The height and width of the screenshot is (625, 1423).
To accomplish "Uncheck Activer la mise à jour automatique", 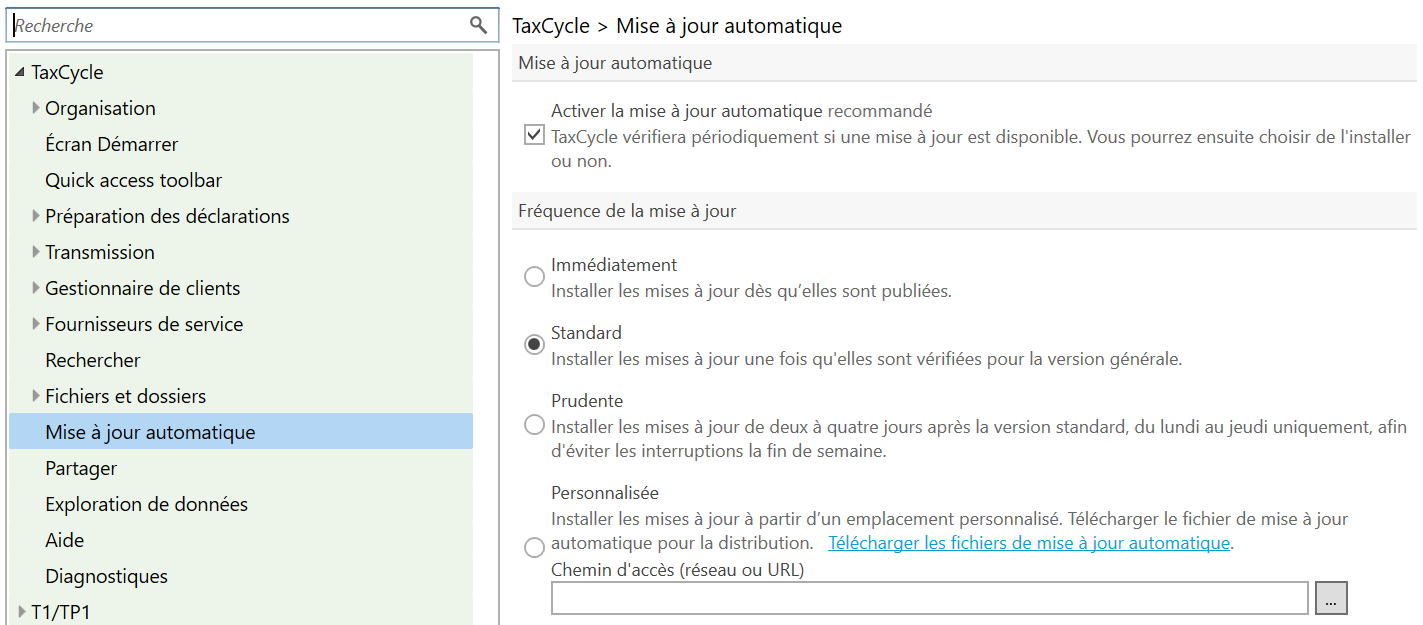I will 534,135.
